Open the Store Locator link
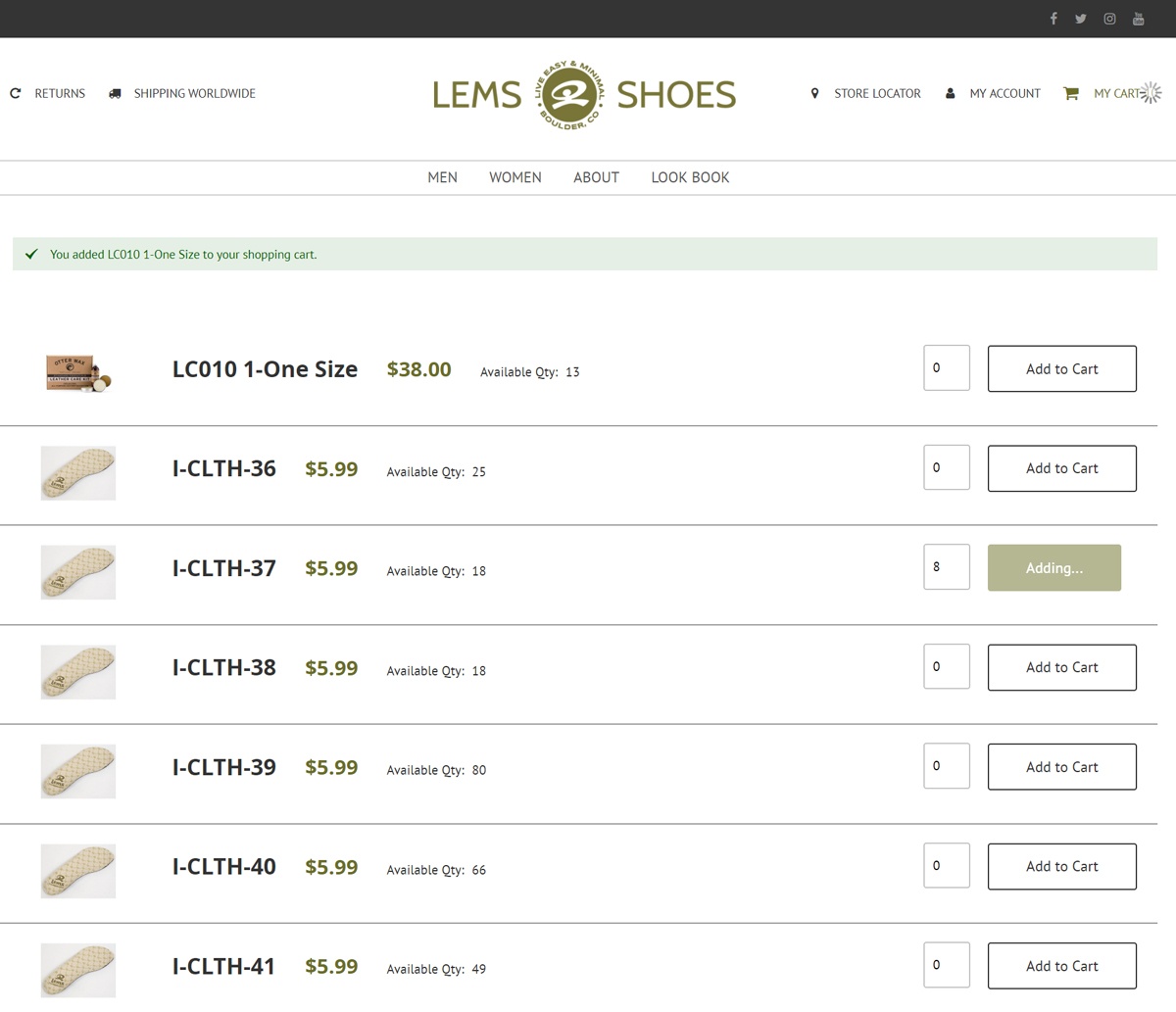The image size is (1176, 1012). (877, 94)
